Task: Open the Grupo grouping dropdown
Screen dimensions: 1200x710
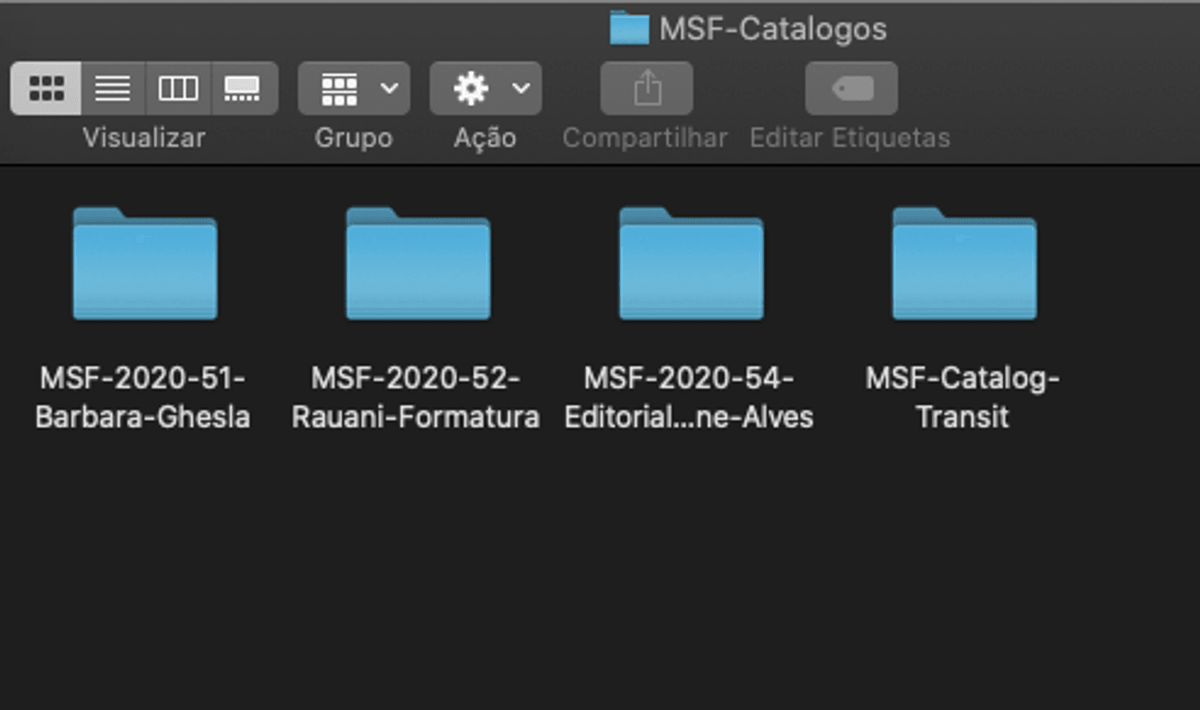Action: click(x=354, y=89)
